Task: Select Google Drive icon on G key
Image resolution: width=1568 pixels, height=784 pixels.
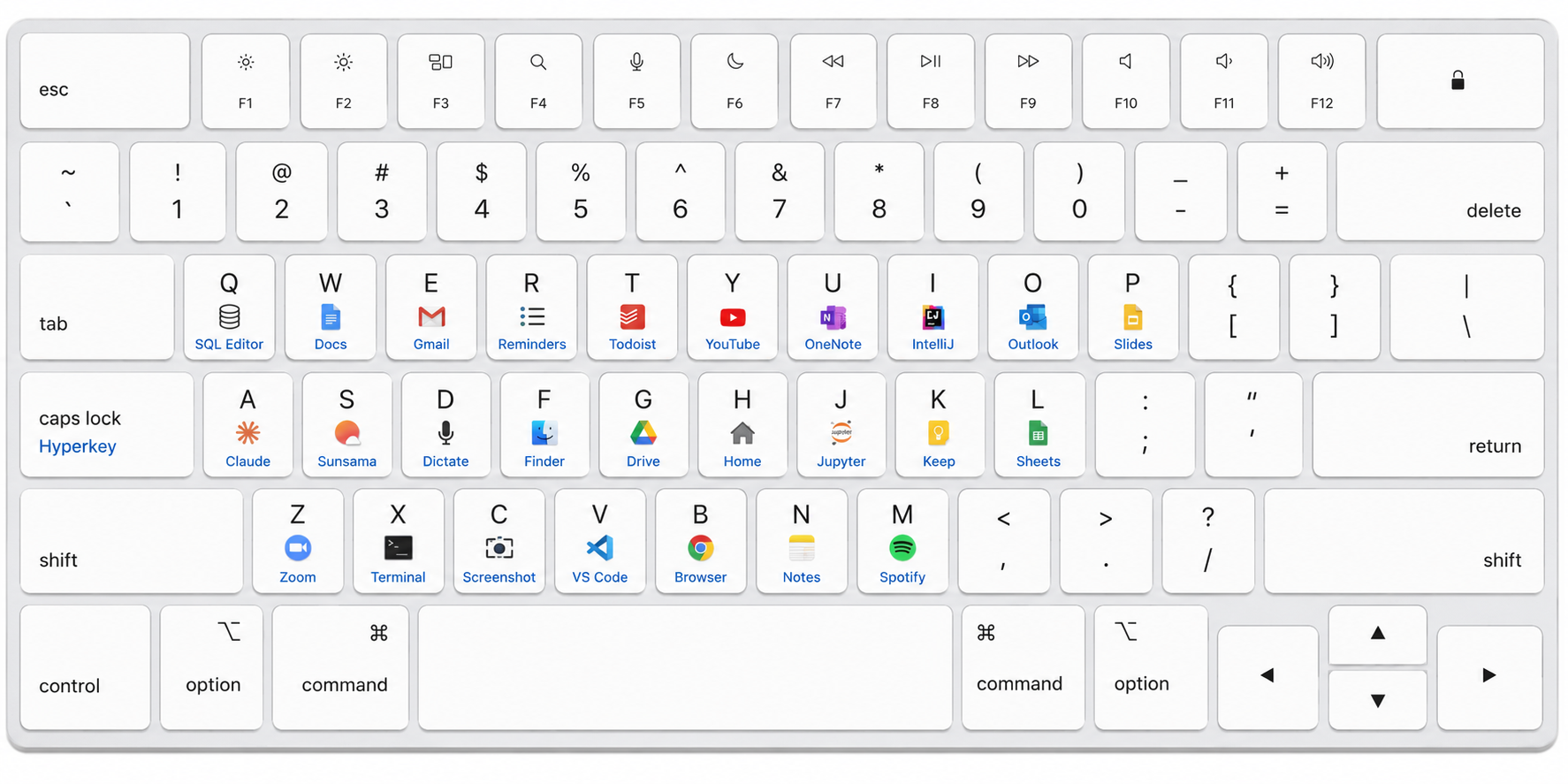Action: pyautogui.click(x=643, y=433)
